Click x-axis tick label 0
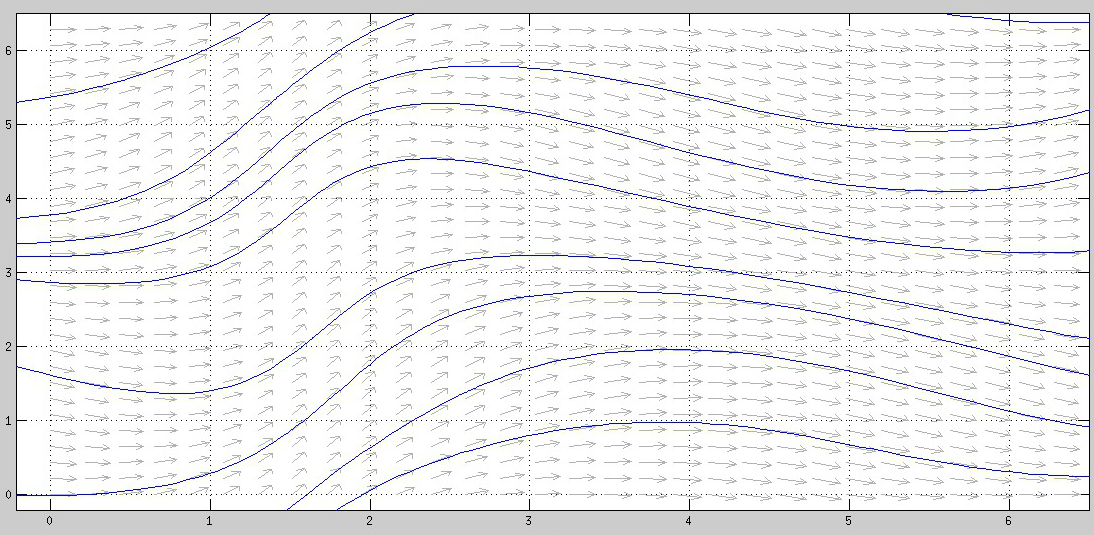Image resolution: width=1094 pixels, height=535 pixels. pos(50,521)
